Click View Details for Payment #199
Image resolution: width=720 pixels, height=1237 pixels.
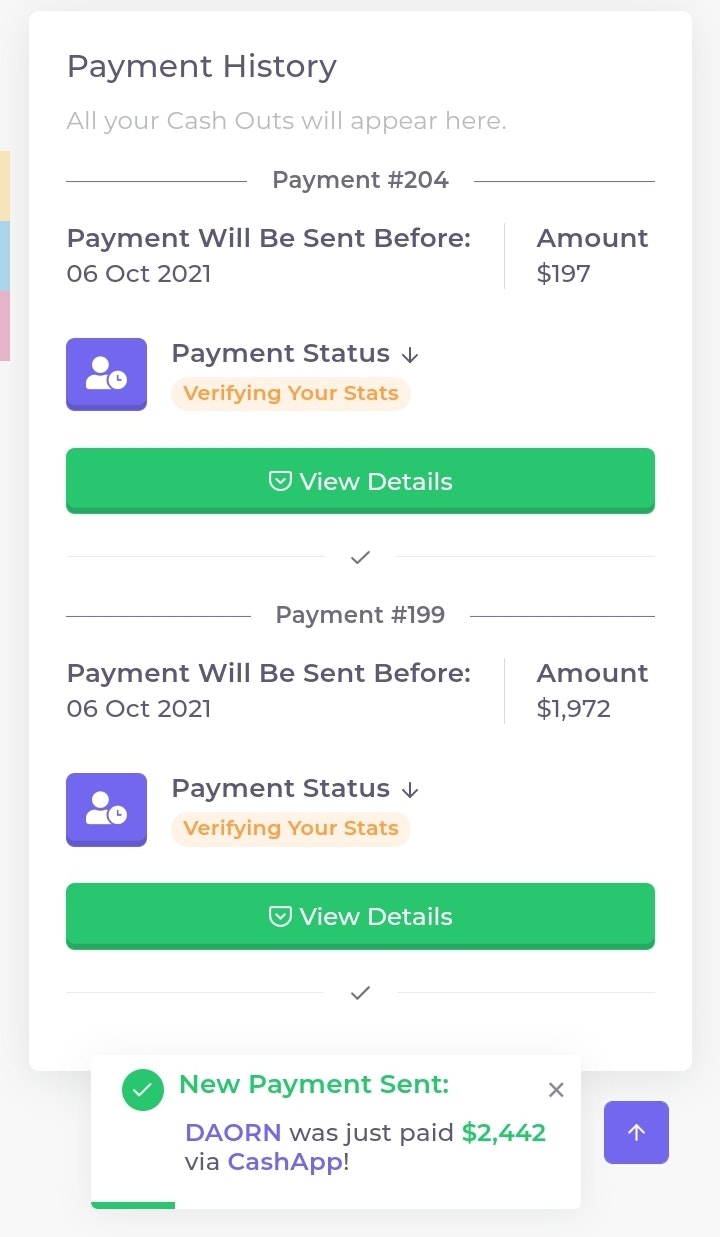360,916
